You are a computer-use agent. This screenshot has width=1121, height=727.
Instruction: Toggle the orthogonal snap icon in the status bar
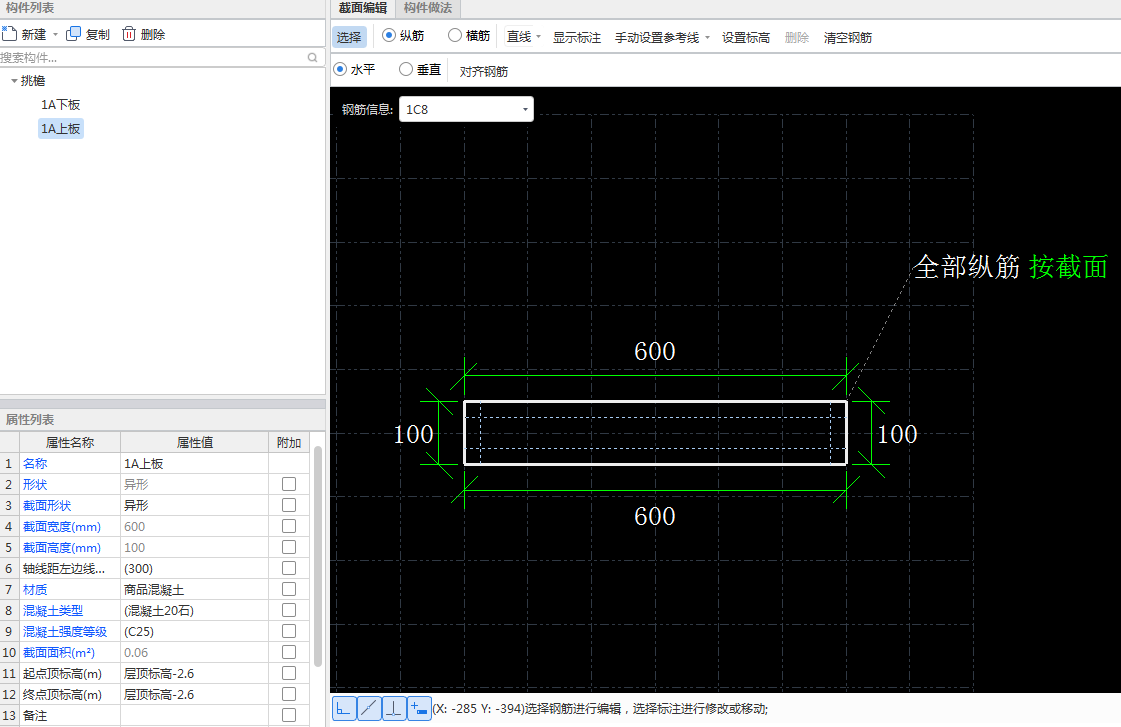[344, 708]
